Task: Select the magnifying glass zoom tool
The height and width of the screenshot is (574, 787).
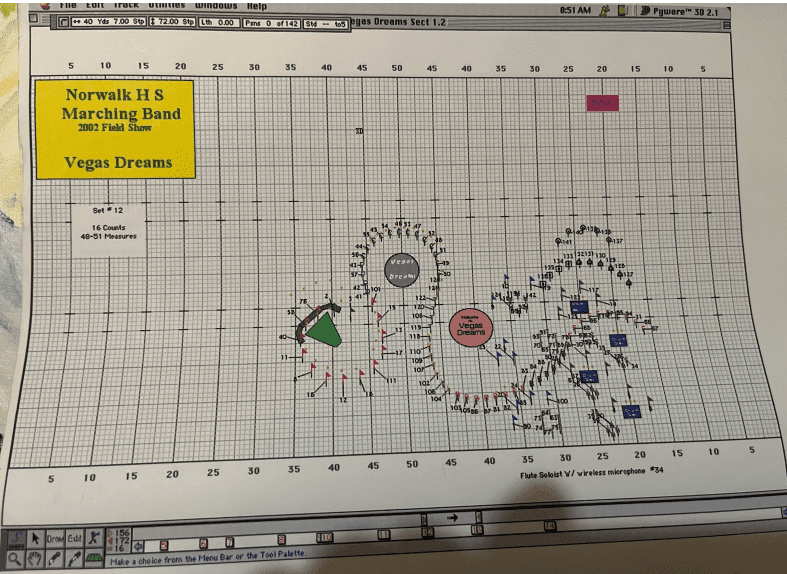Action: coord(17,557)
